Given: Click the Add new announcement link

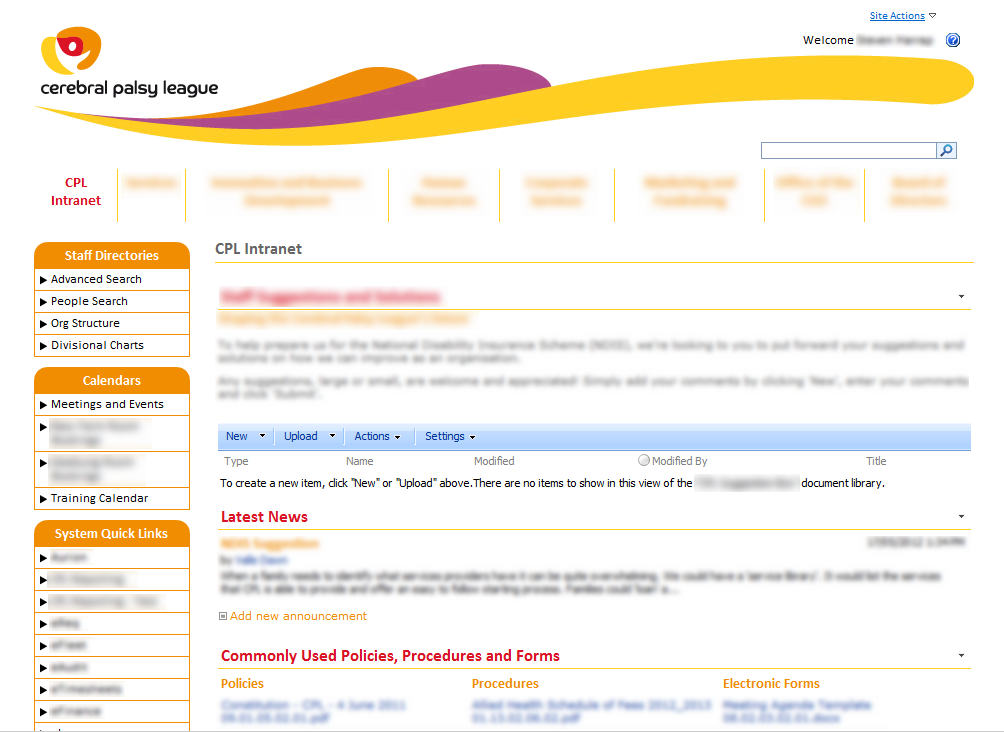Looking at the screenshot, I should tap(298, 616).
